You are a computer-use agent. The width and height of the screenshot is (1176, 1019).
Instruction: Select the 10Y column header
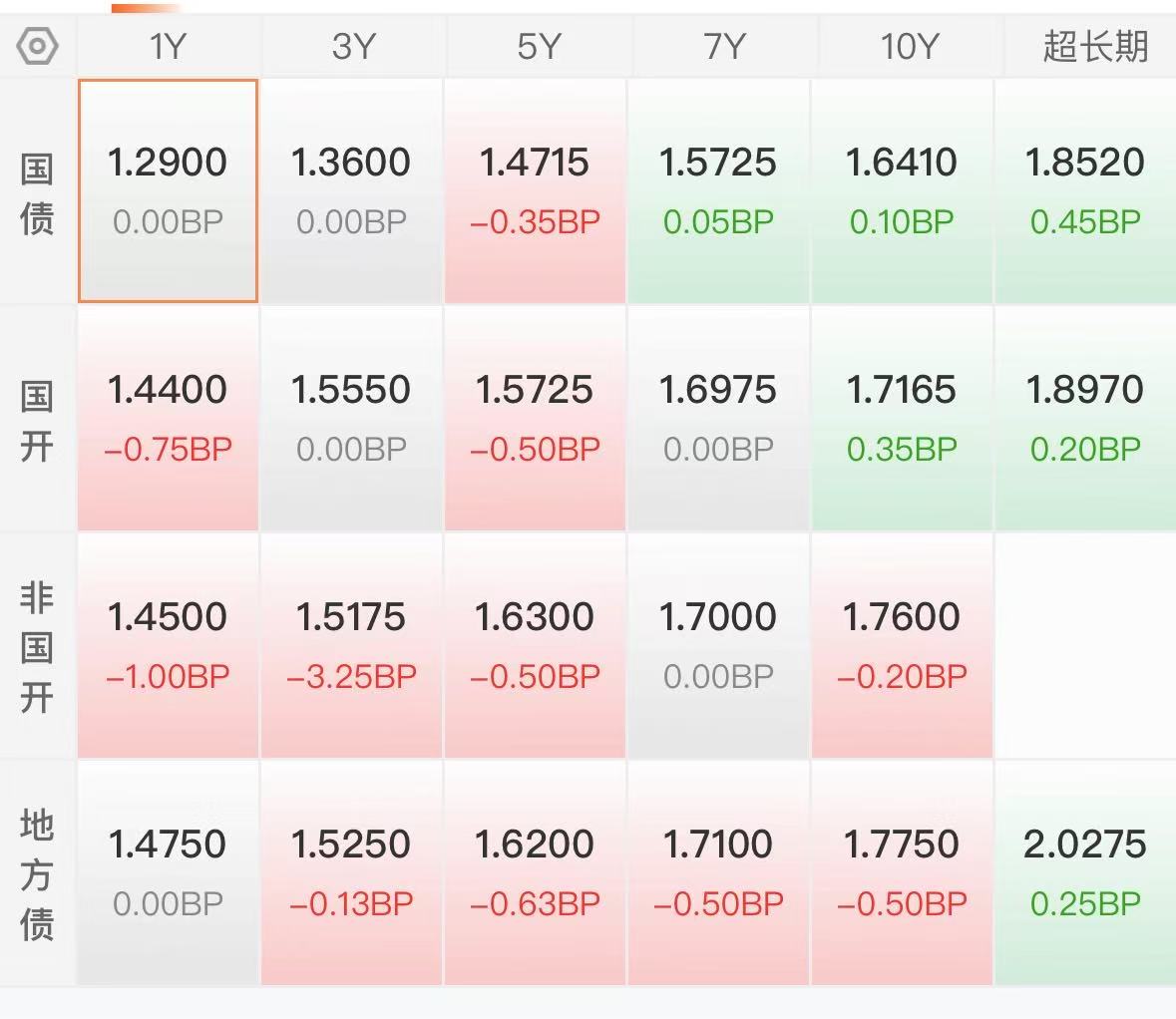(x=908, y=47)
